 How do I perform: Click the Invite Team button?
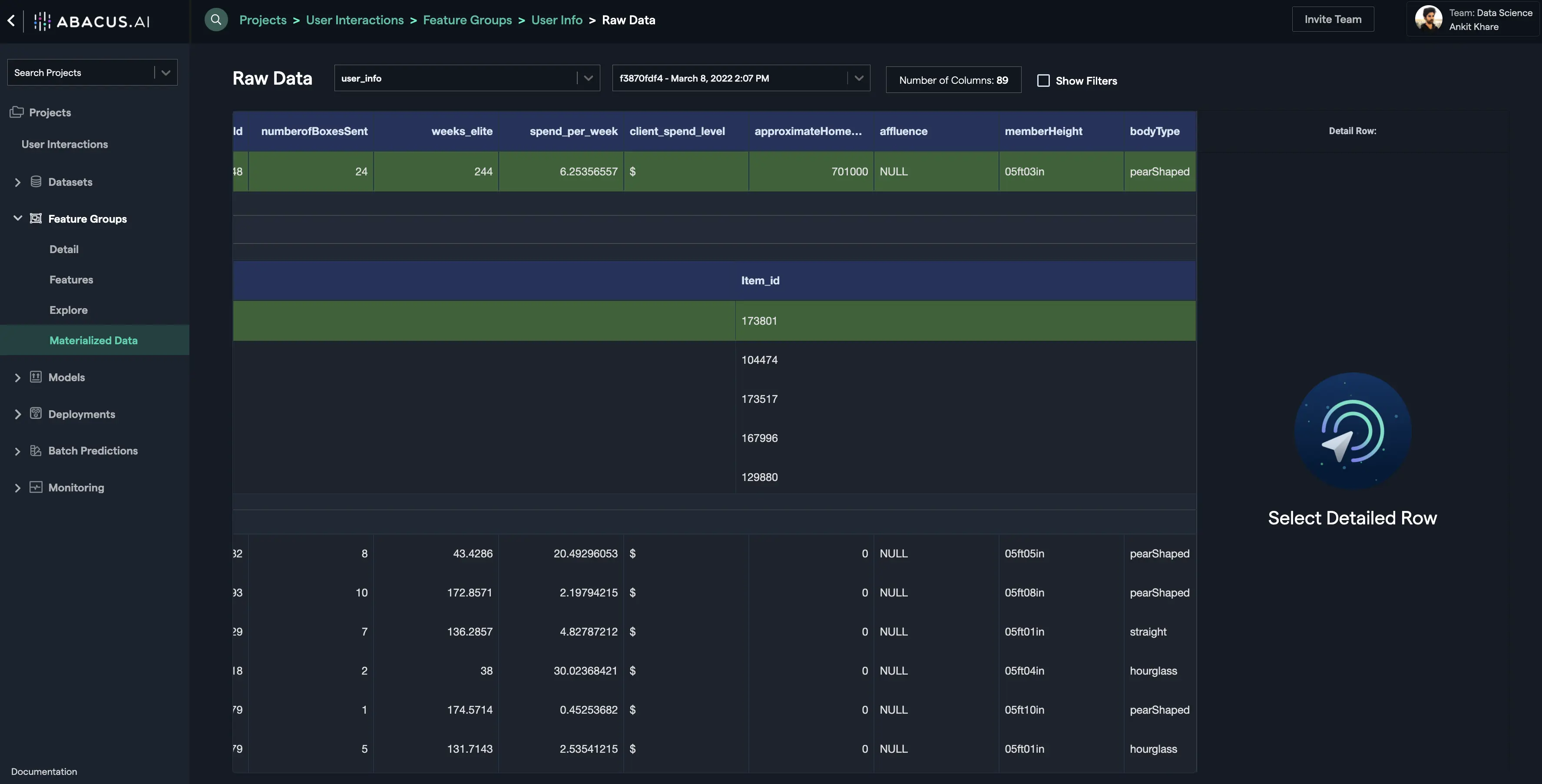(1333, 19)
